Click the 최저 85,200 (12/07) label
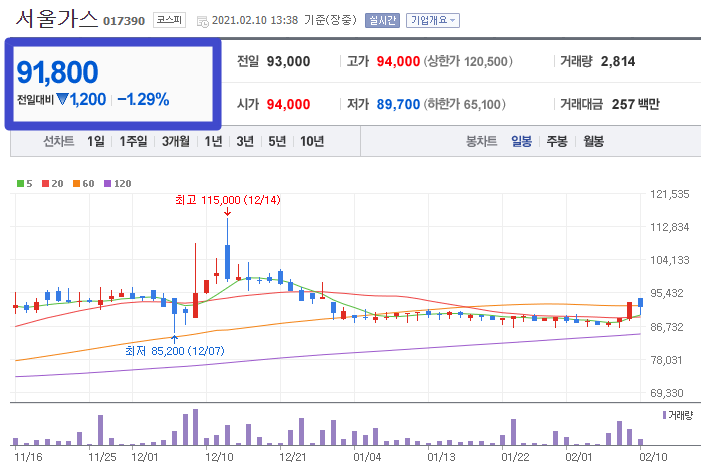The width and height of the screenshot is (701, 474). [x=175, y=351]
